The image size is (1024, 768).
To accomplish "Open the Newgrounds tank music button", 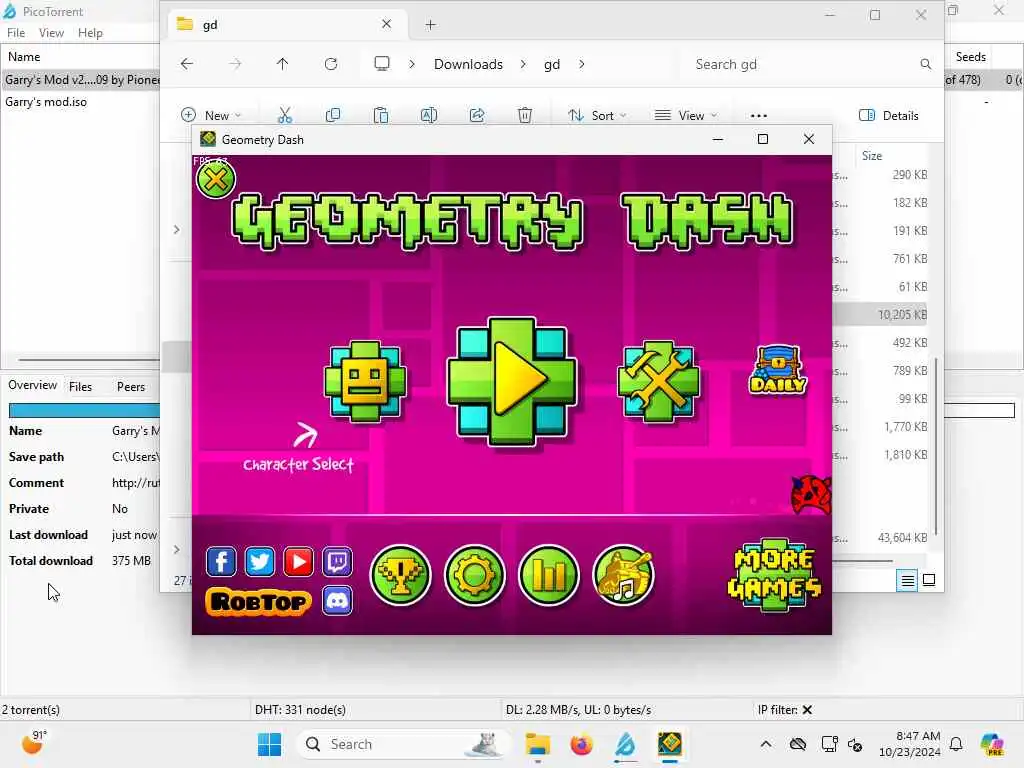I will [624, 575].
